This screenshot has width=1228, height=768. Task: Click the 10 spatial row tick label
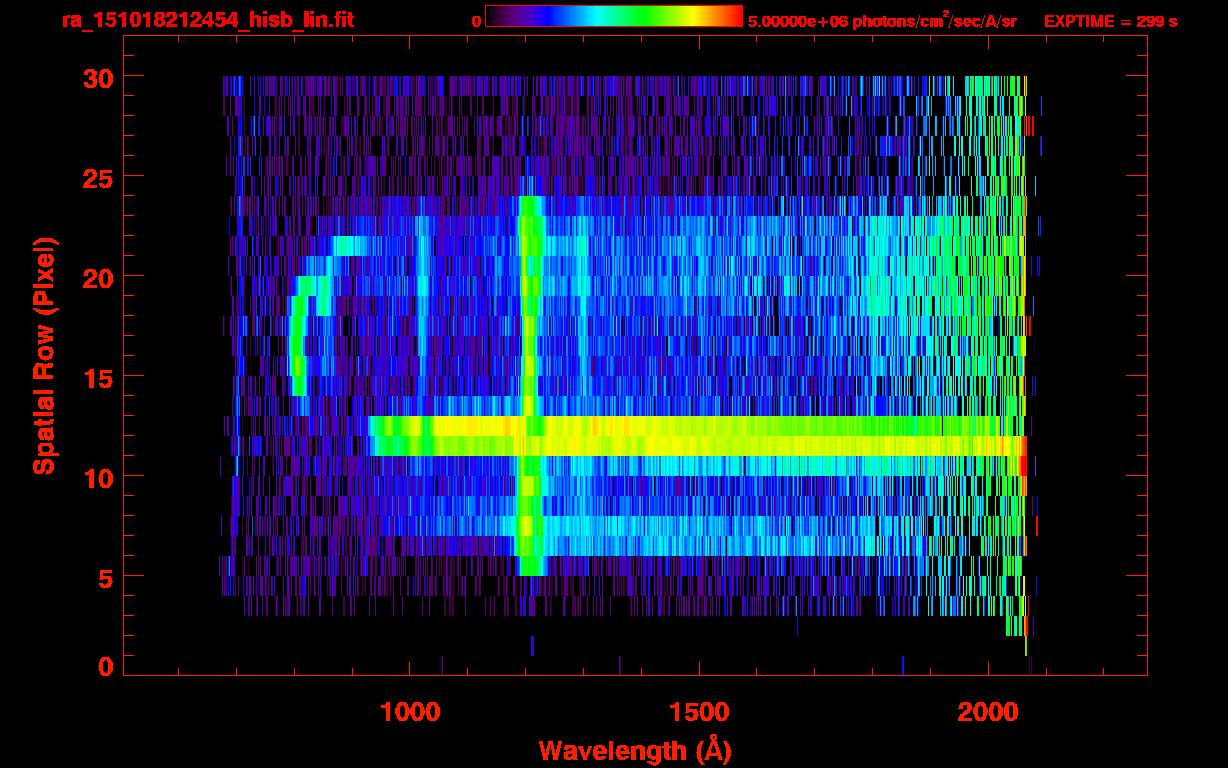[x=98, y=477]
